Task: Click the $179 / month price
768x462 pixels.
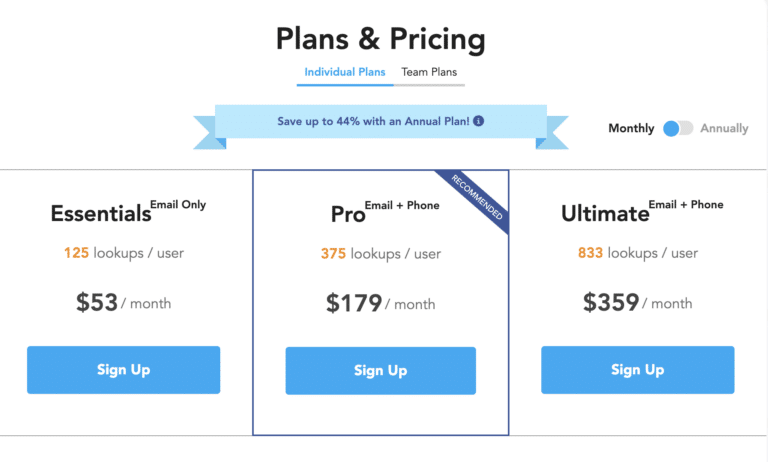Action: [380, 303]
